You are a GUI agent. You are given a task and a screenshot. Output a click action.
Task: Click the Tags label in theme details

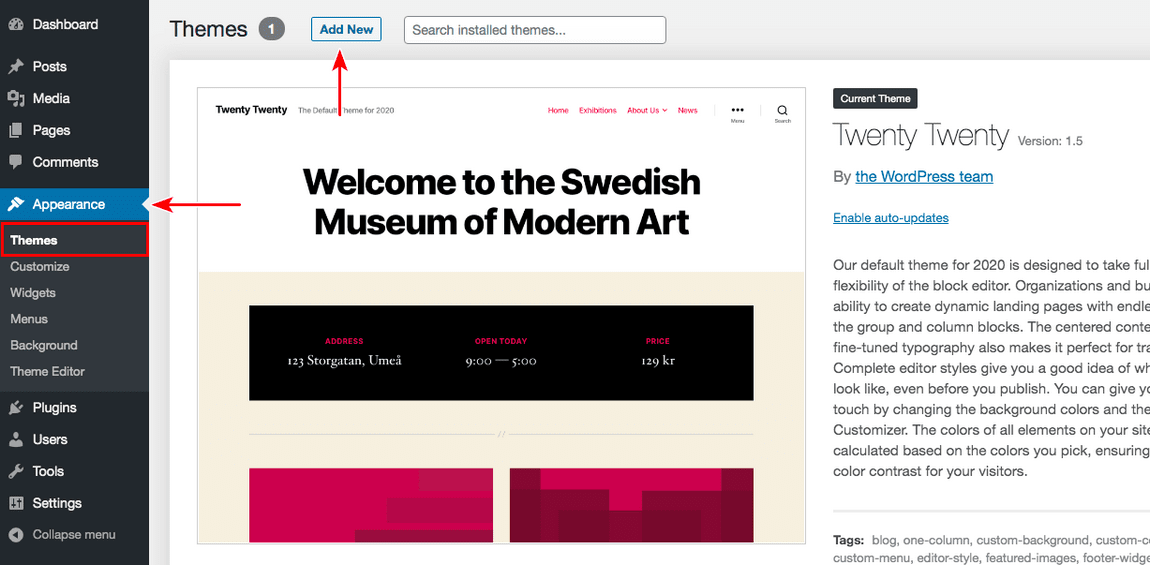pyautogui.click(x=849, y=540)
